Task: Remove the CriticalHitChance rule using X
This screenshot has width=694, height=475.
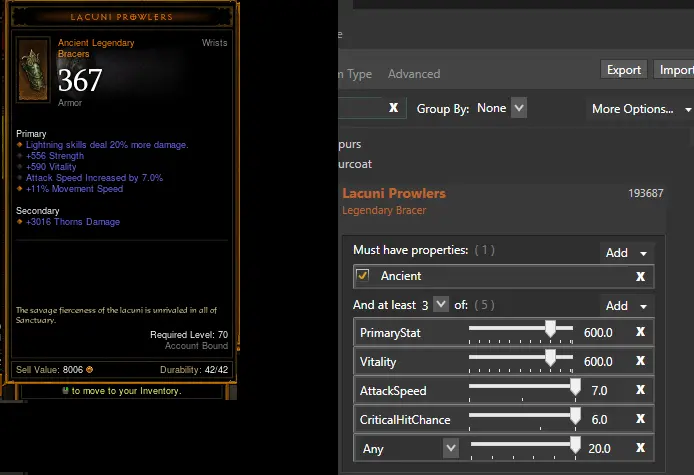Action: coord(640,419)
